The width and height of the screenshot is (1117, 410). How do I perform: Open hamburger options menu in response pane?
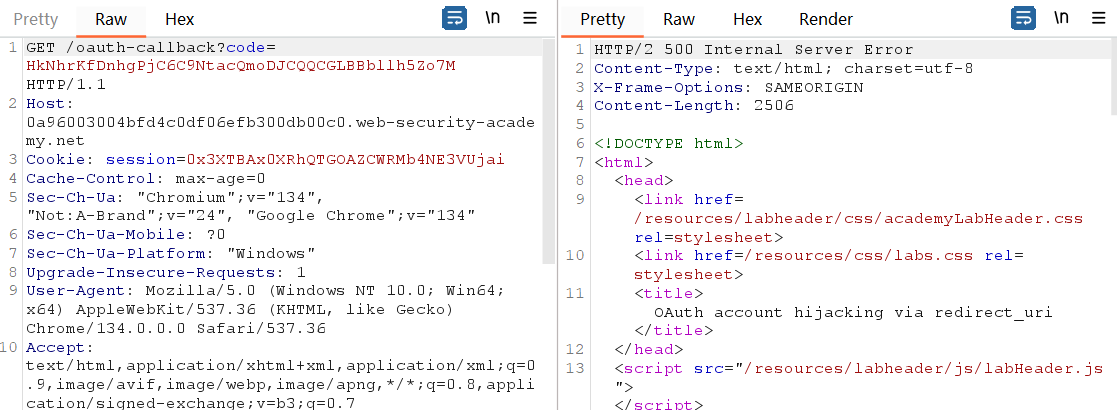[x=1099, y=18]
